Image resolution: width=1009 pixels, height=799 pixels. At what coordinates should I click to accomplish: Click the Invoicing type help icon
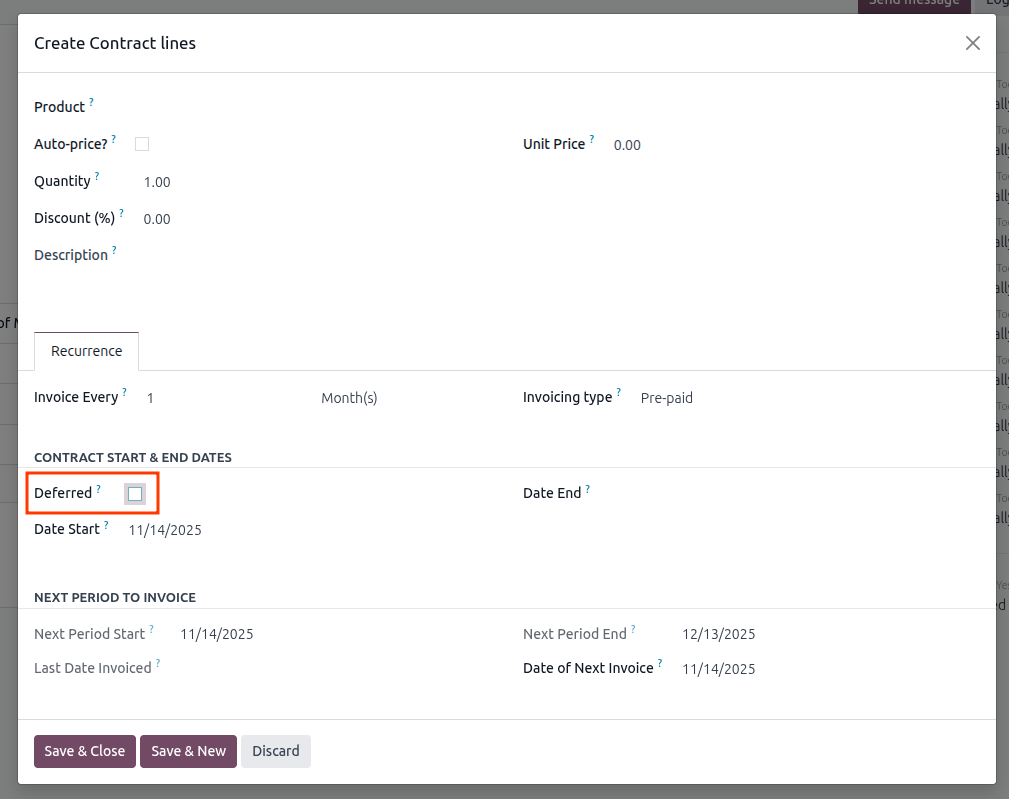tap(619, 392)
